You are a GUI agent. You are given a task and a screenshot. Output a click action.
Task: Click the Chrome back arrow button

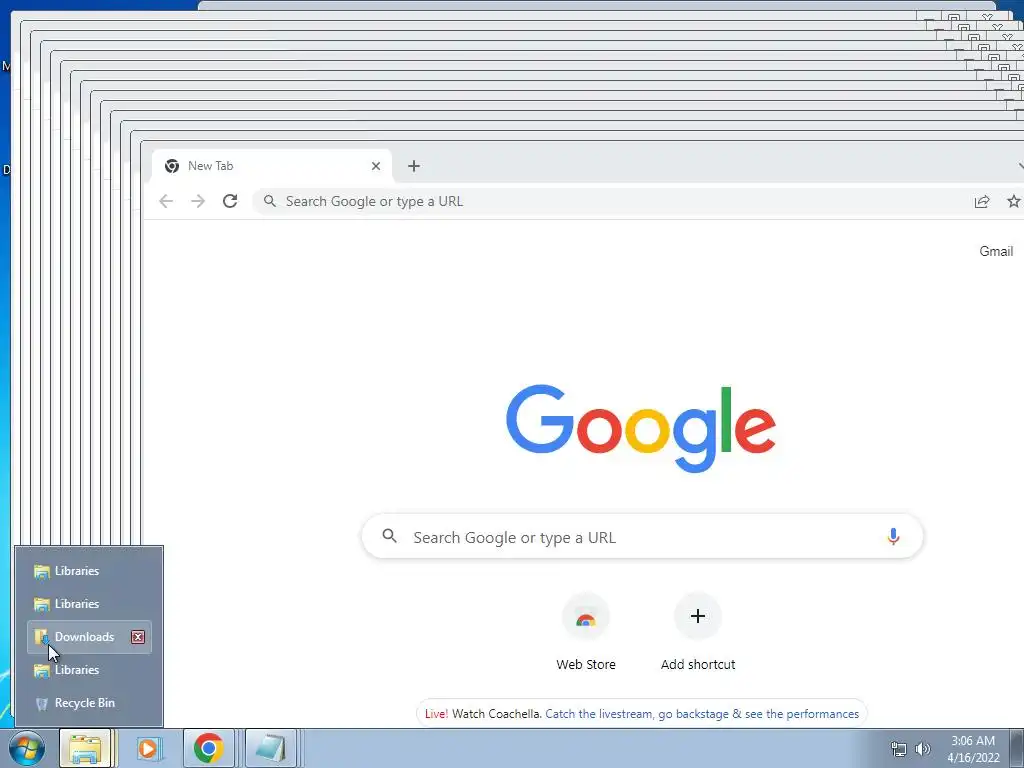click(166, 201)
